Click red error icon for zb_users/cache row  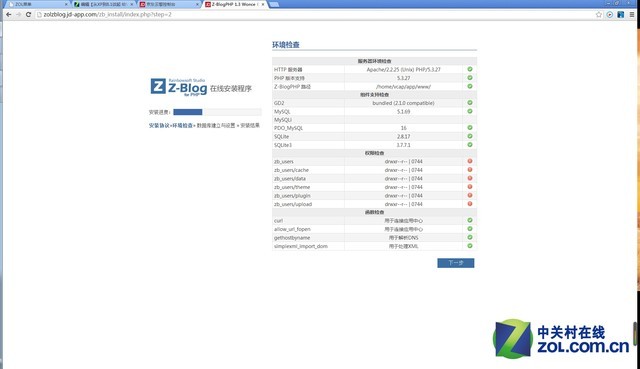(x=470, y=170)
